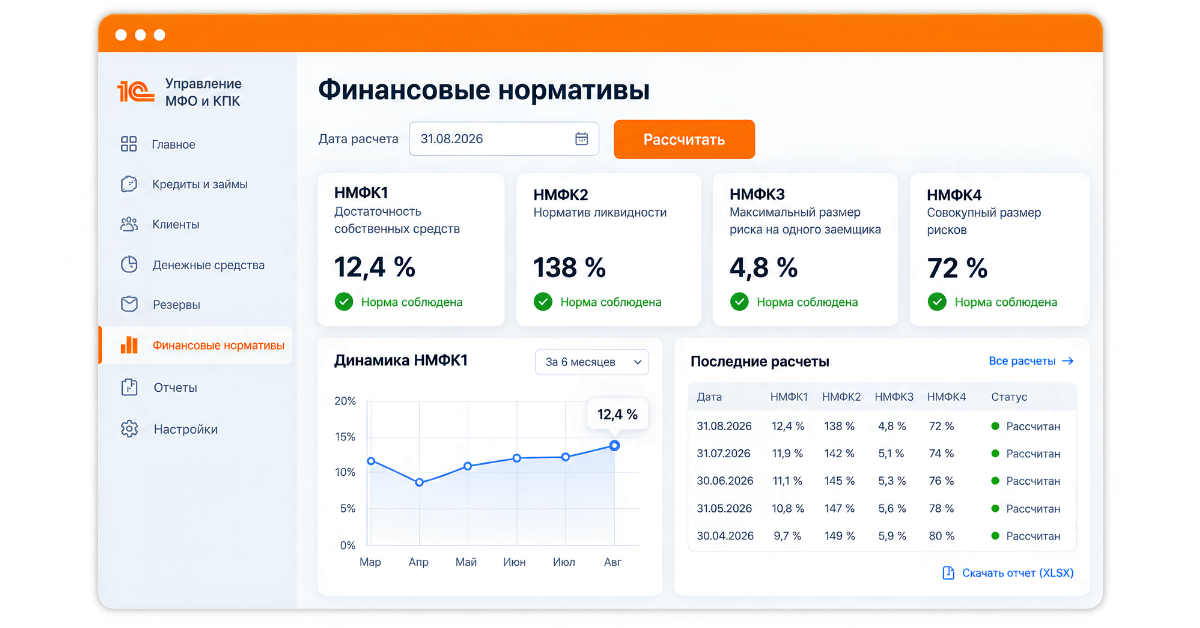1200x628 pixels.
Task: Click НМФК4 card value 72 %
Action: pyautogui.click(x=958, y=268)
